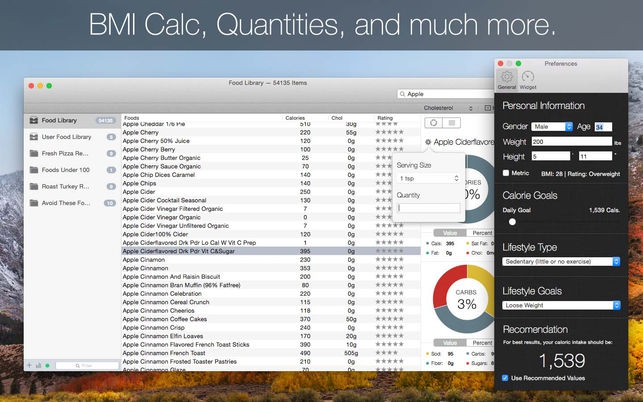Open the Lifestyle Type dropdown
This screenshot has height=402, width=643.
point(561,261)
